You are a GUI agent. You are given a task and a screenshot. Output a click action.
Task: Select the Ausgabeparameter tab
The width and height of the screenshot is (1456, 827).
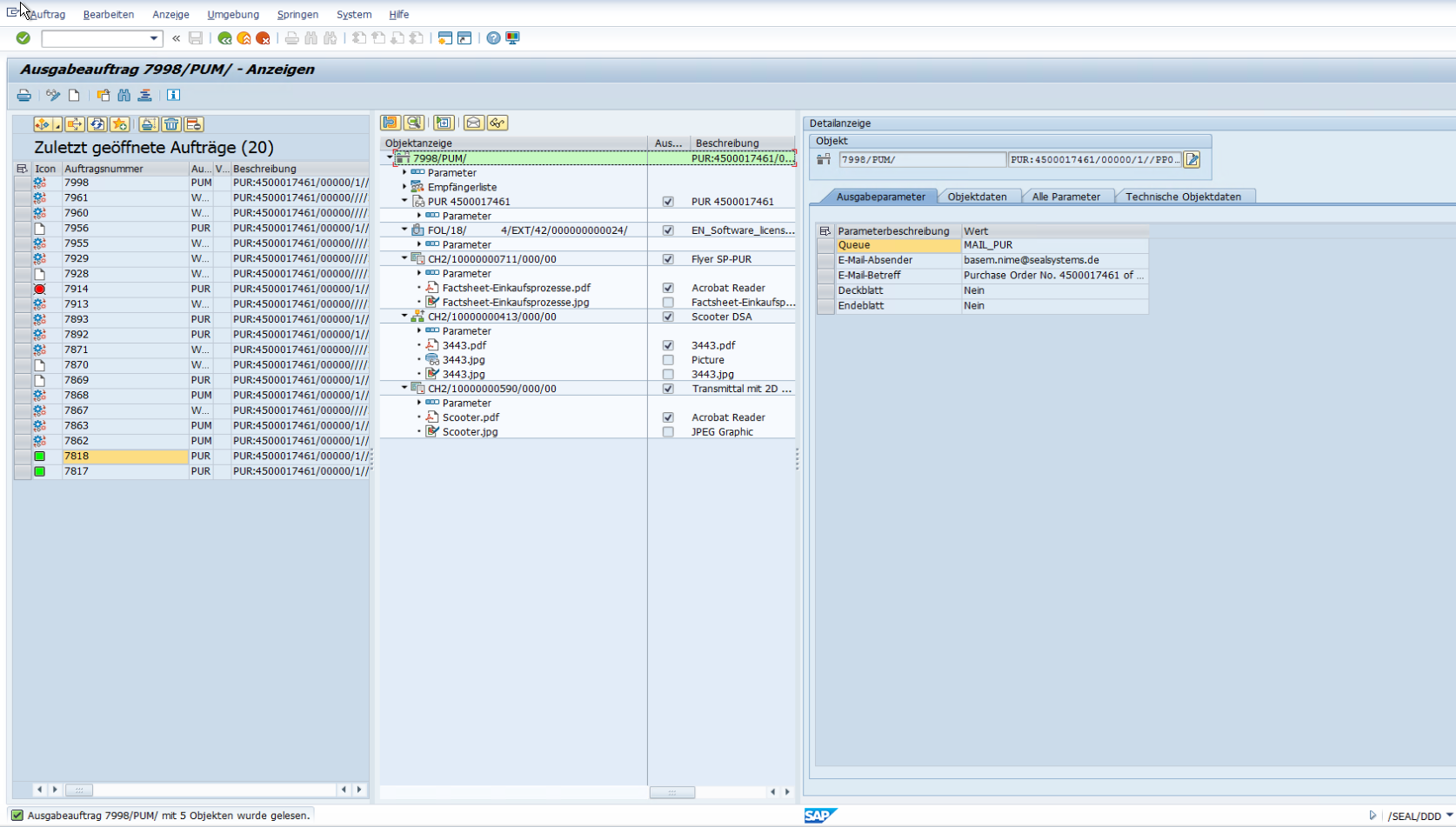point(880,197)
